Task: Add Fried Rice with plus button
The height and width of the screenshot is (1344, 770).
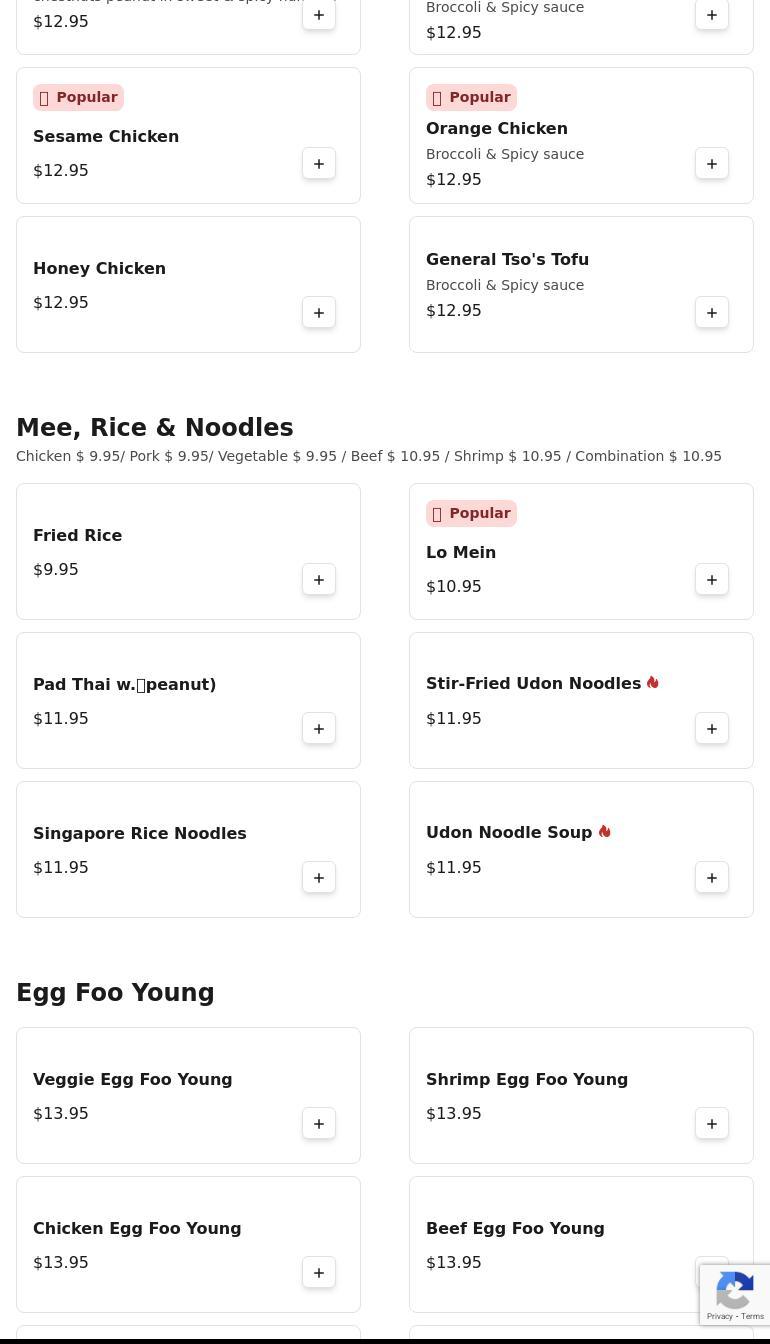Action: [x=319, y=580]
